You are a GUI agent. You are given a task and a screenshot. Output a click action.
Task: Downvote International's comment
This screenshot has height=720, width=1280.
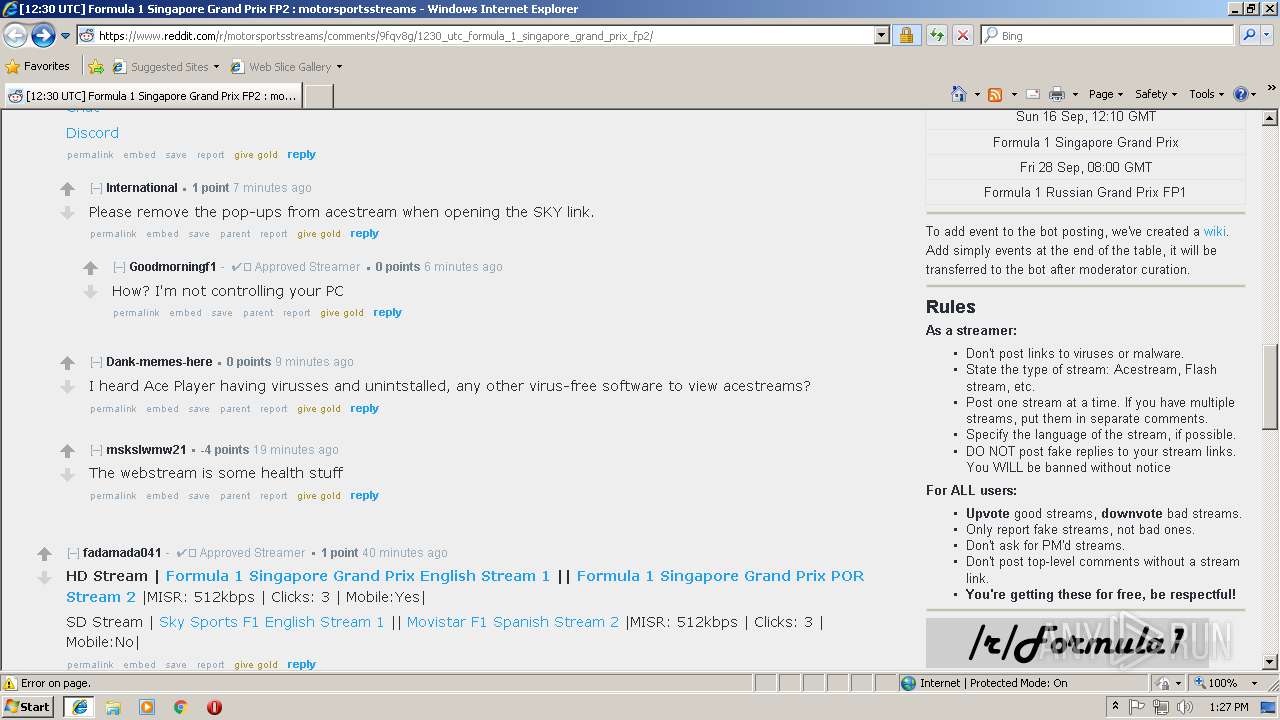click(67, 212)
